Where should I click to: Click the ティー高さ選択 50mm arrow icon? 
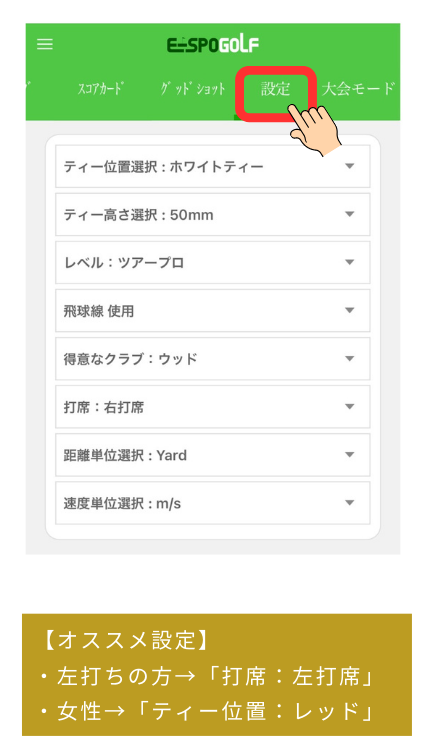coord(350,214)
